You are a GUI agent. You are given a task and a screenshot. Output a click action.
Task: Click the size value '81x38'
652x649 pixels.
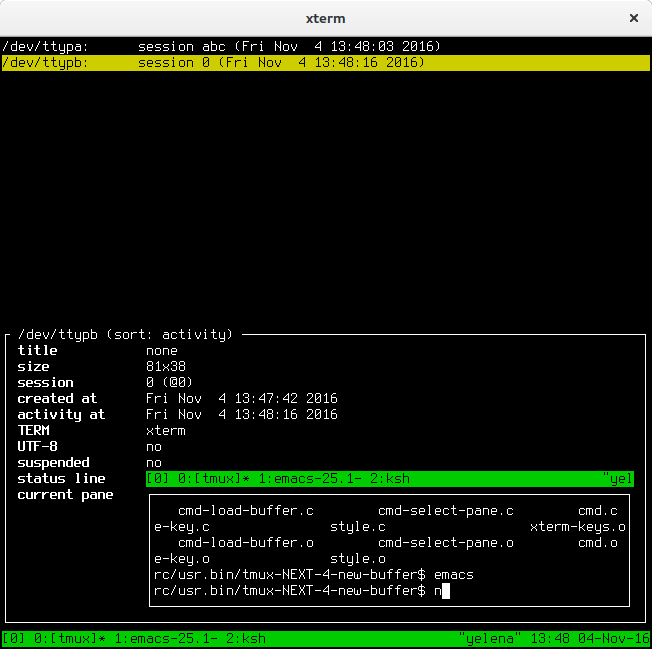(165, 366)
